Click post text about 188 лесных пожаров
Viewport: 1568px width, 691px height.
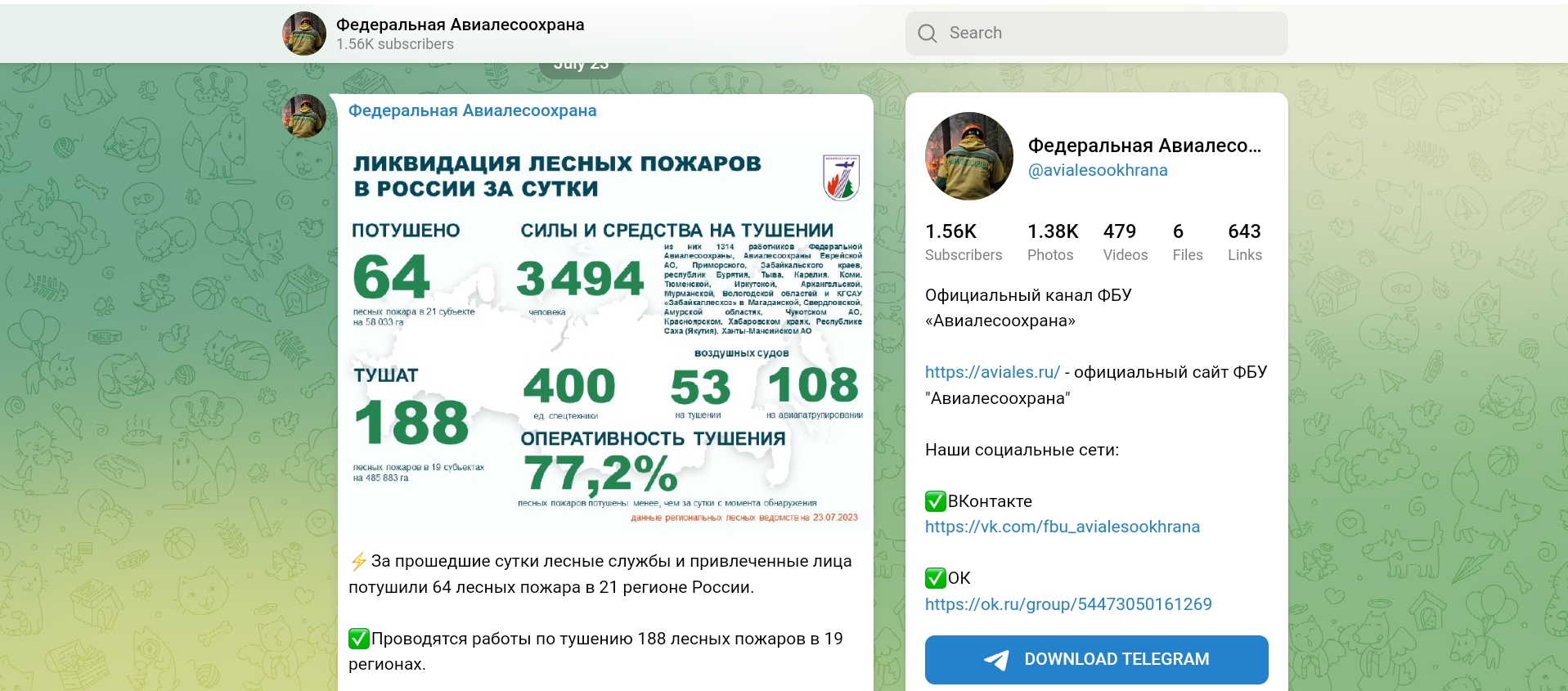point(595,651)
